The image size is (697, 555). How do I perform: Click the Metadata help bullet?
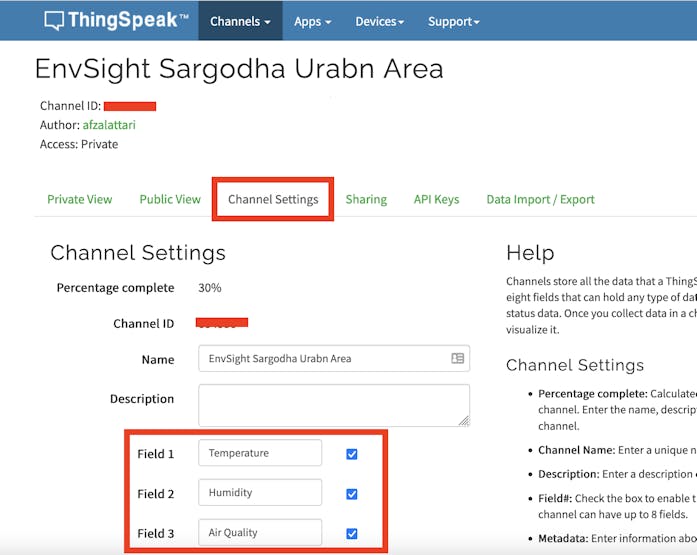617,538
